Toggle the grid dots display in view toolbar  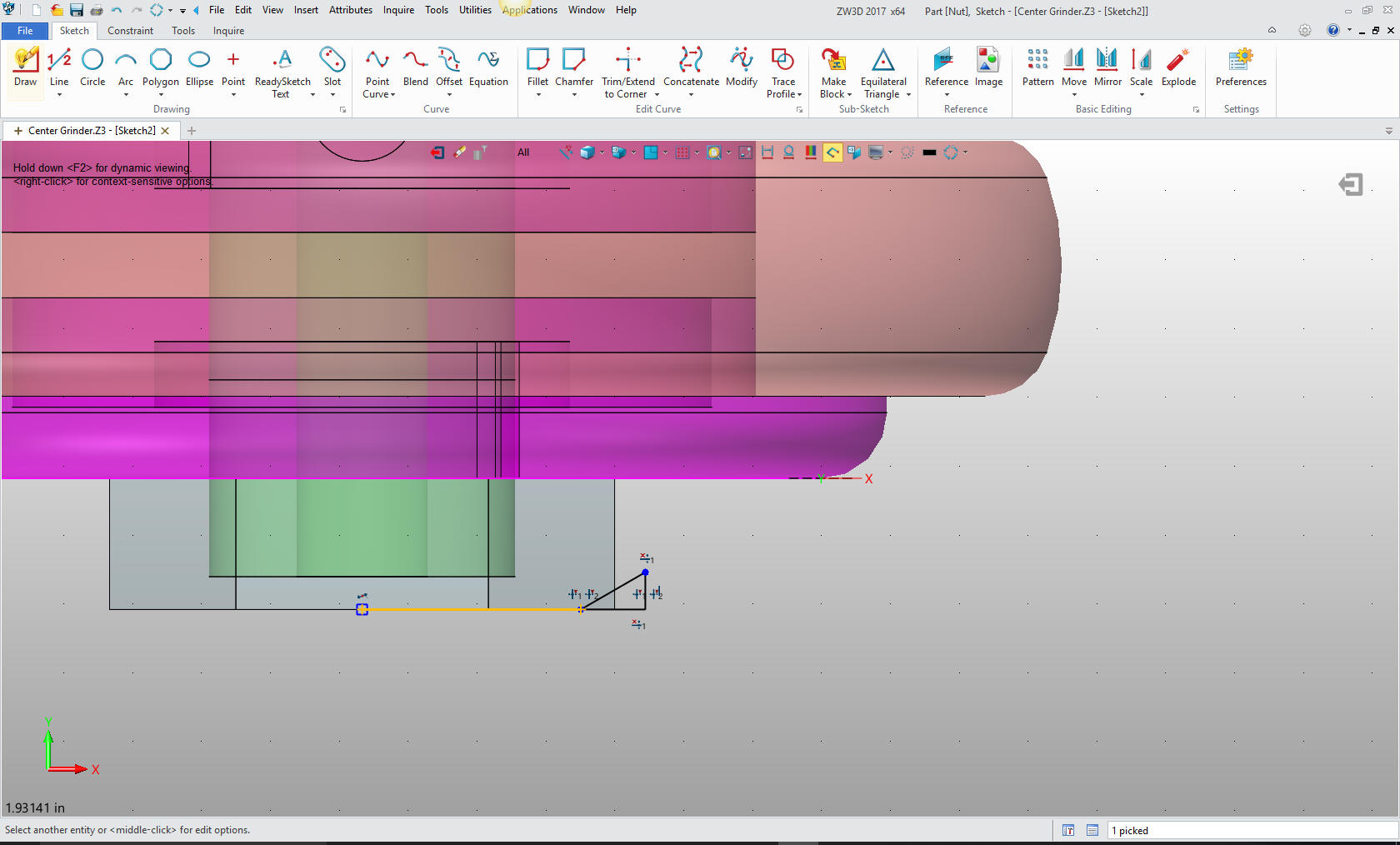pos(682,152)
